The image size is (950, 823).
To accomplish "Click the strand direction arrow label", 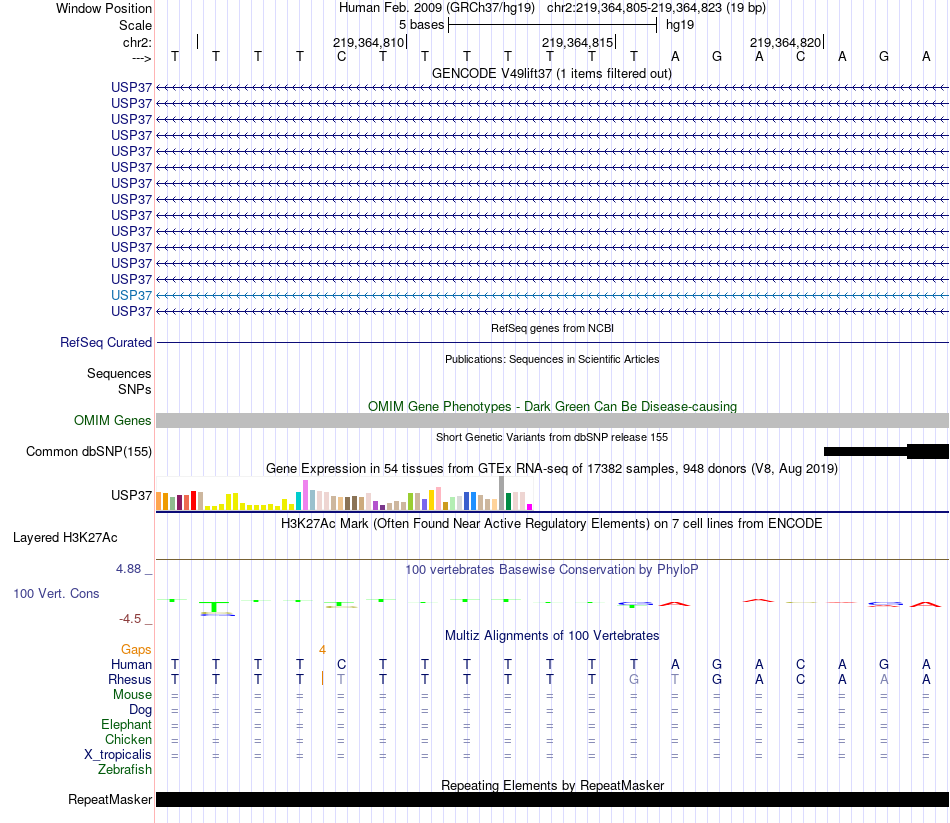I will point(141,58).
